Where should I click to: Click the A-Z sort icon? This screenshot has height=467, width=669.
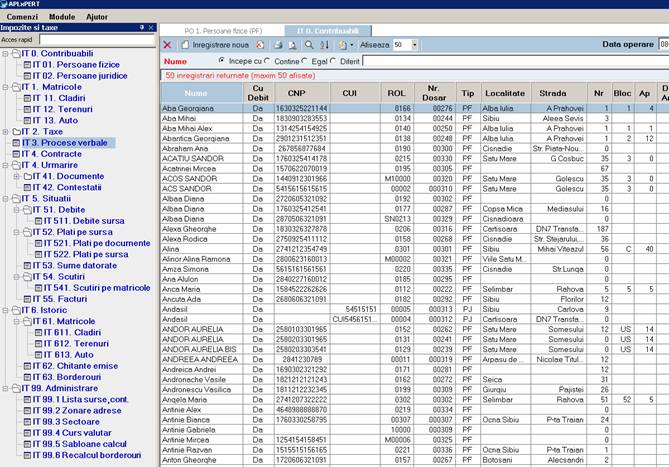click(325, 45)
